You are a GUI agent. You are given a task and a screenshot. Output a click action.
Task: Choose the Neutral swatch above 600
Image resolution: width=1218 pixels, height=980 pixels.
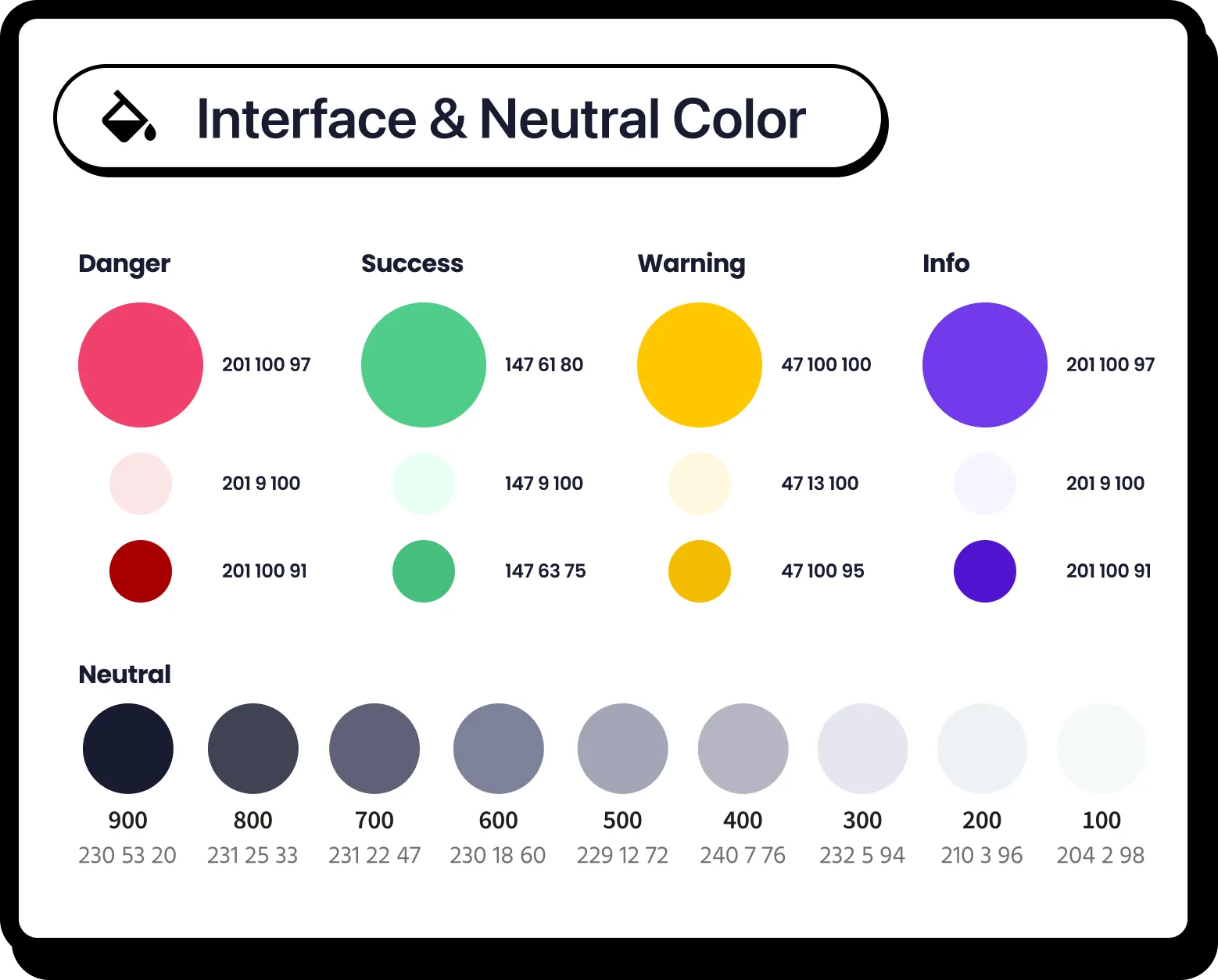coord(499,749)
